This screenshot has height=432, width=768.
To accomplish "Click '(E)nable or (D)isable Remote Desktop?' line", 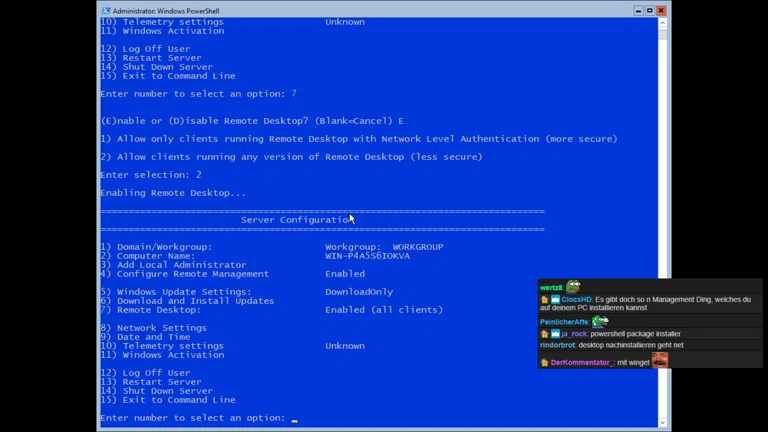I will 252,121.
